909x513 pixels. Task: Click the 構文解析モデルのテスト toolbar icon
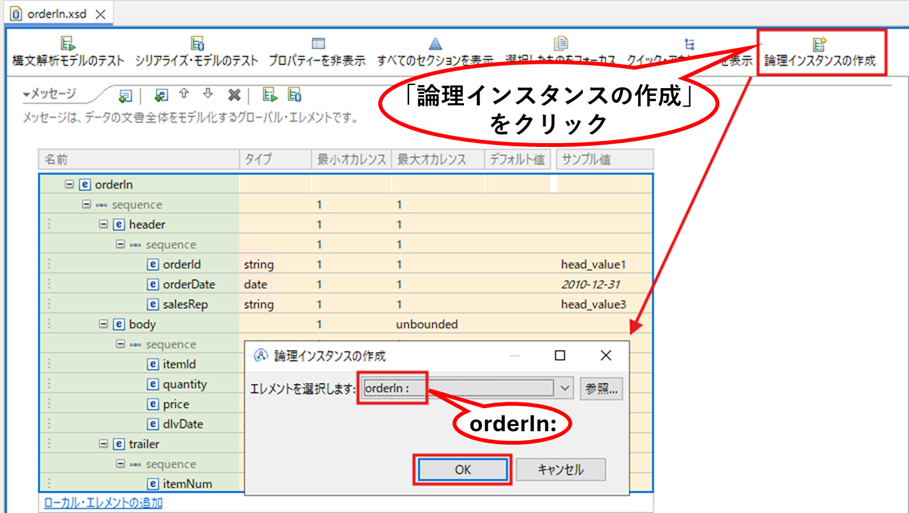pyautogui.click(x=68, y=43)
